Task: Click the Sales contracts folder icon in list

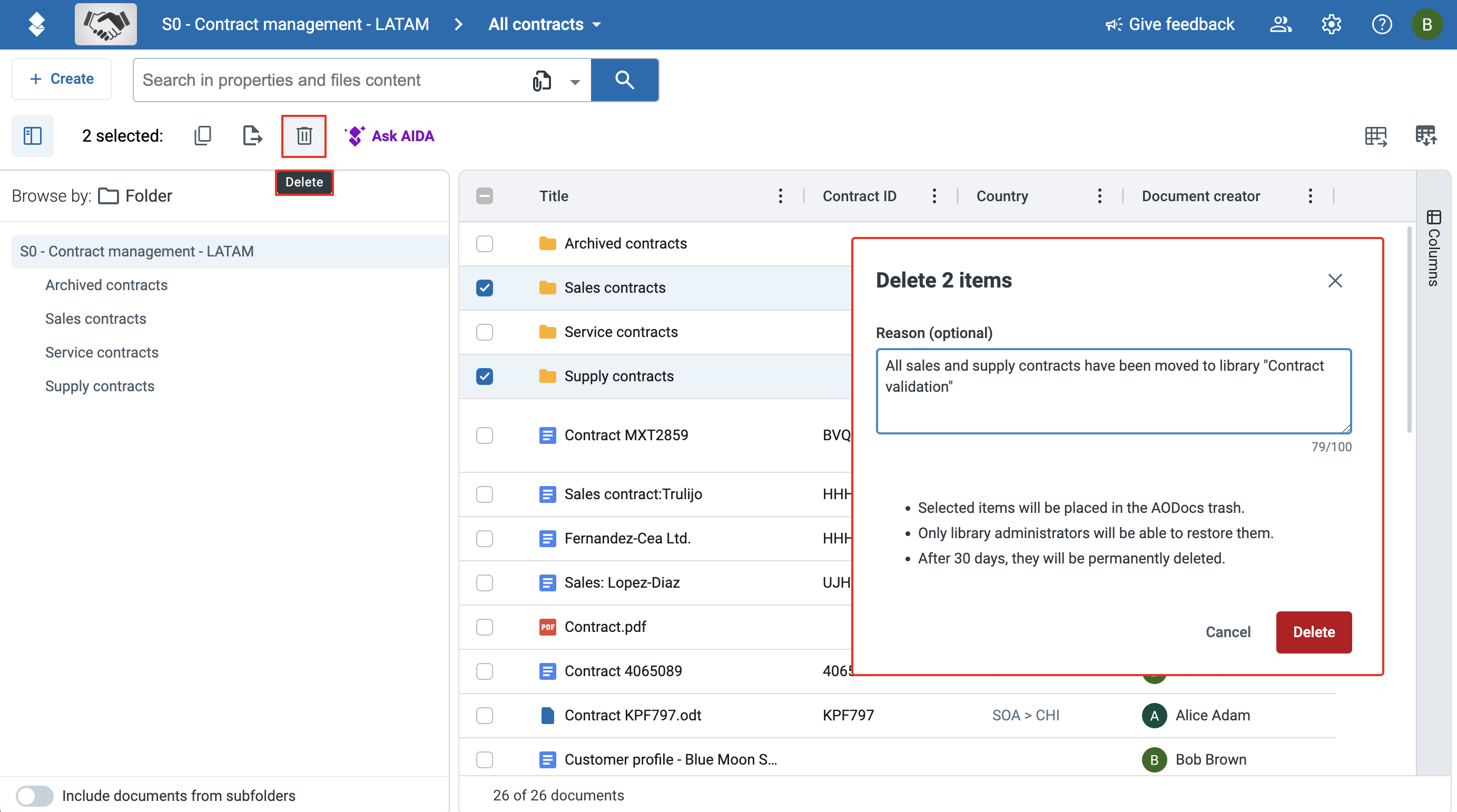Action: point(547,288)
